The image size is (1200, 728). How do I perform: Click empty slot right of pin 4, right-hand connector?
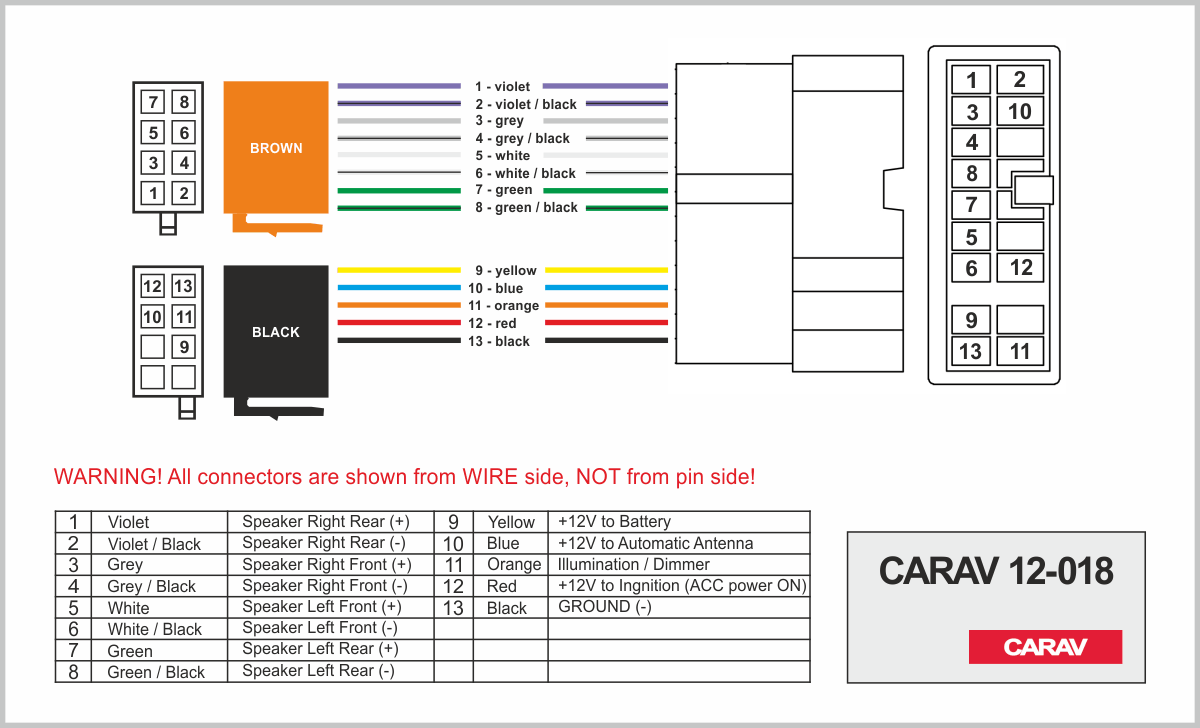pyautogui.click(x=1020, y=142)
